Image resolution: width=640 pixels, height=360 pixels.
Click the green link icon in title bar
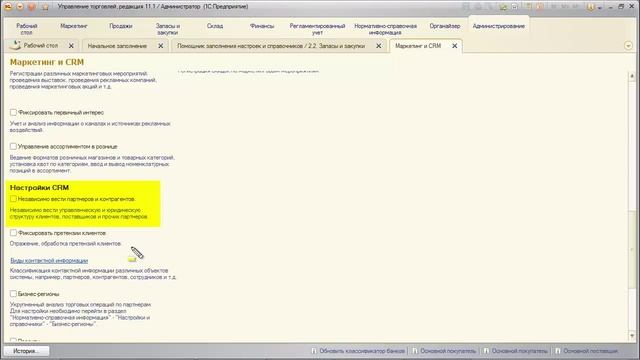pyautogui.click(x=503, y=7)
